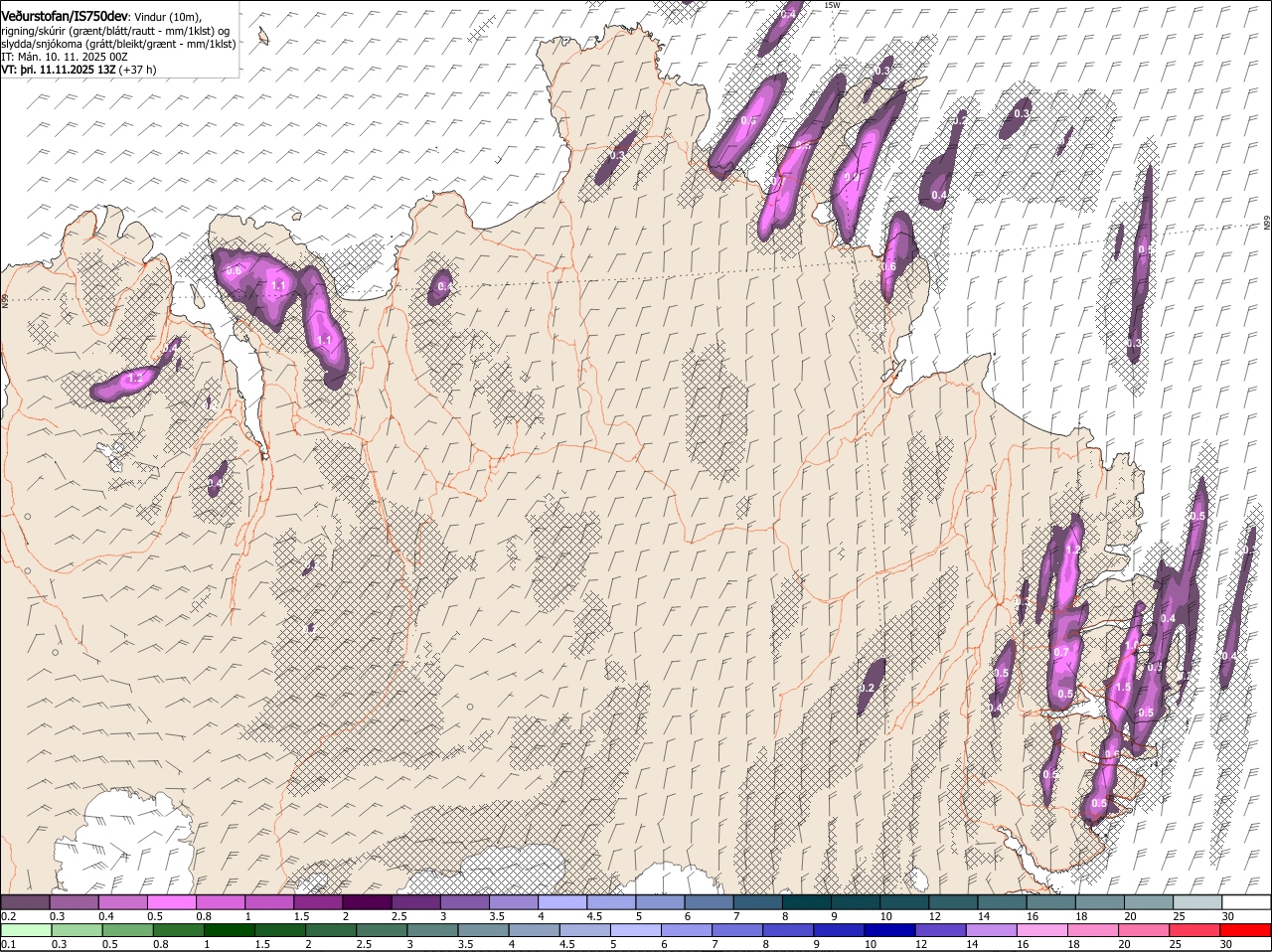
Task: Pick upper scale swatch between 14 and 16
Action: (x=1002, y=902)
